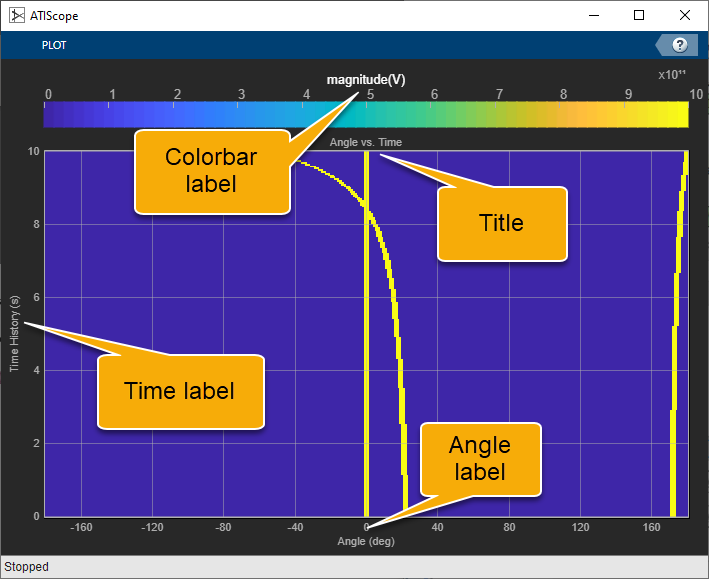709x579 pixels.
Task: Click the Angle (deg) axis label
Action: (366, 541)
